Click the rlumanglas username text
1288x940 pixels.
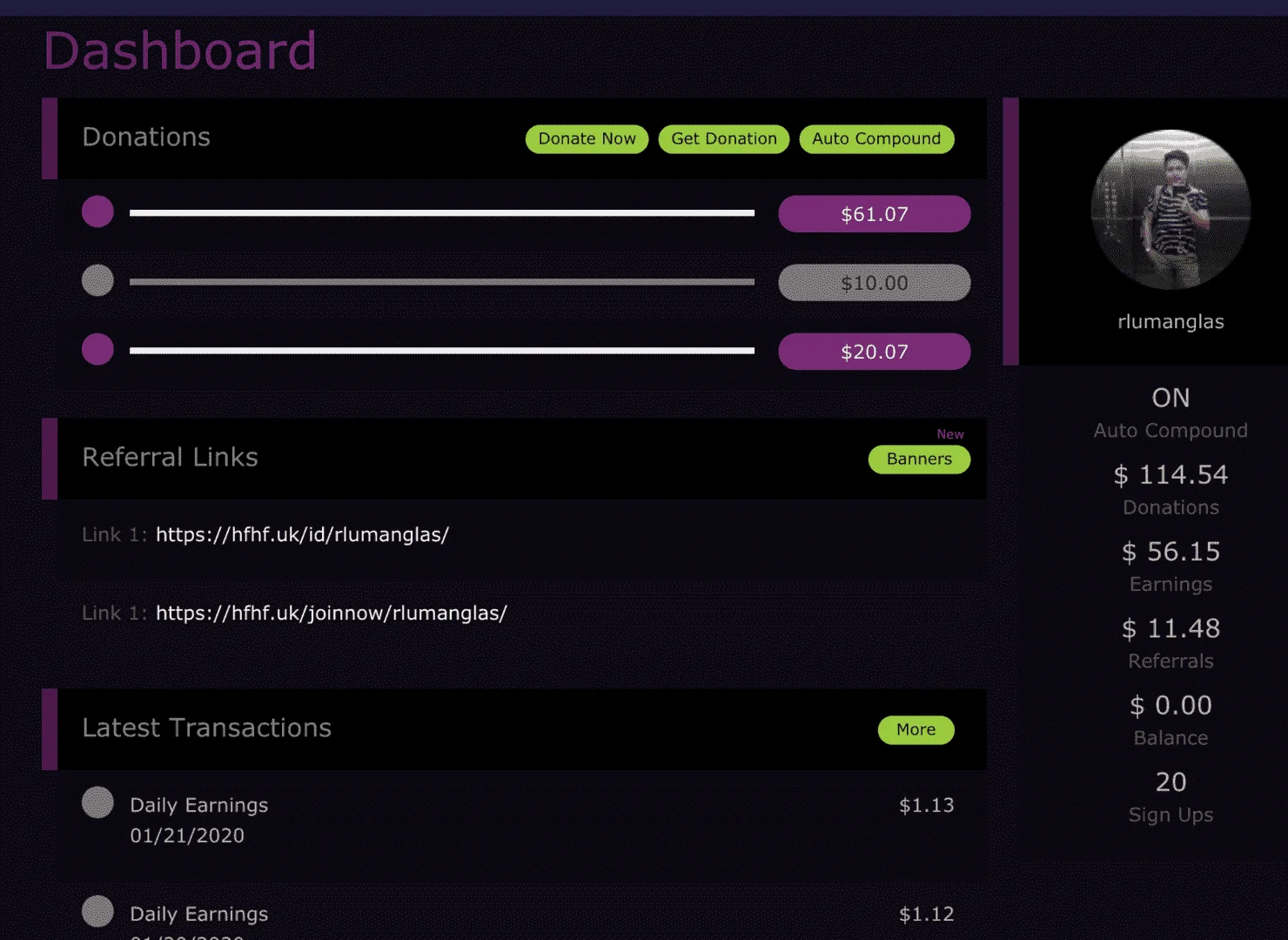(x=1171, y=322)
